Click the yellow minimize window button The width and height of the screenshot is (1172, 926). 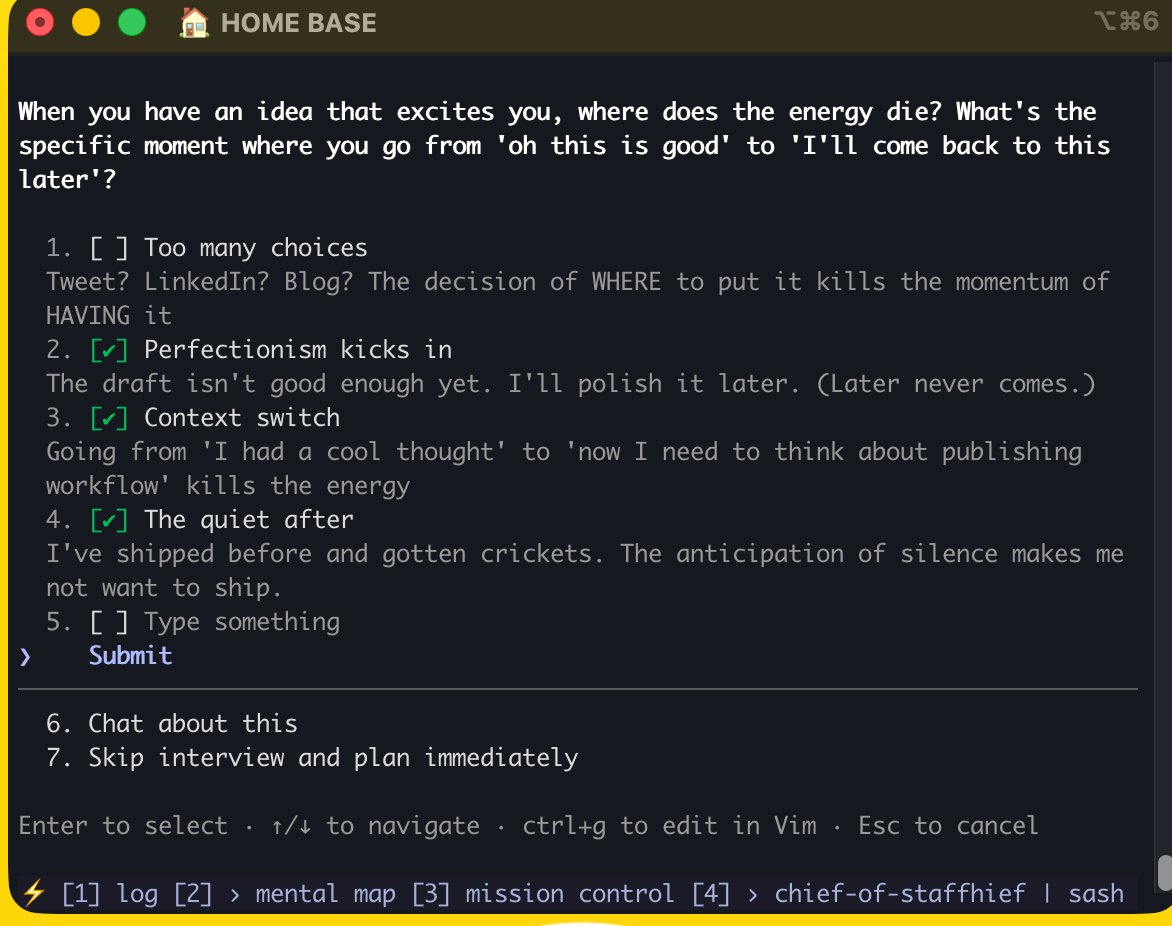[x=86, y=22]
